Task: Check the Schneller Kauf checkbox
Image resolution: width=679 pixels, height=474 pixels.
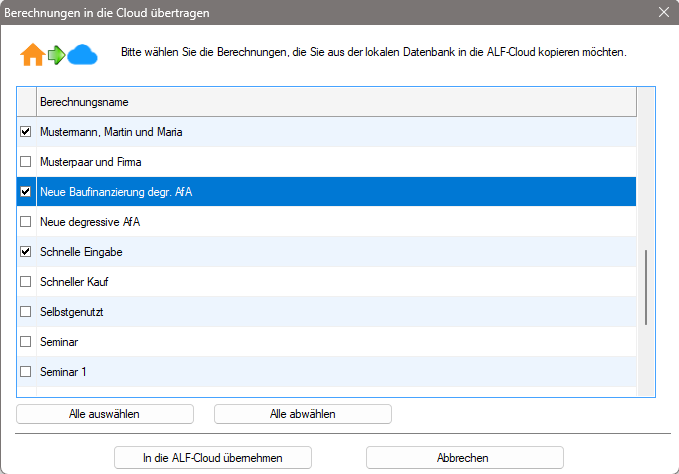Action: point(26,282)
